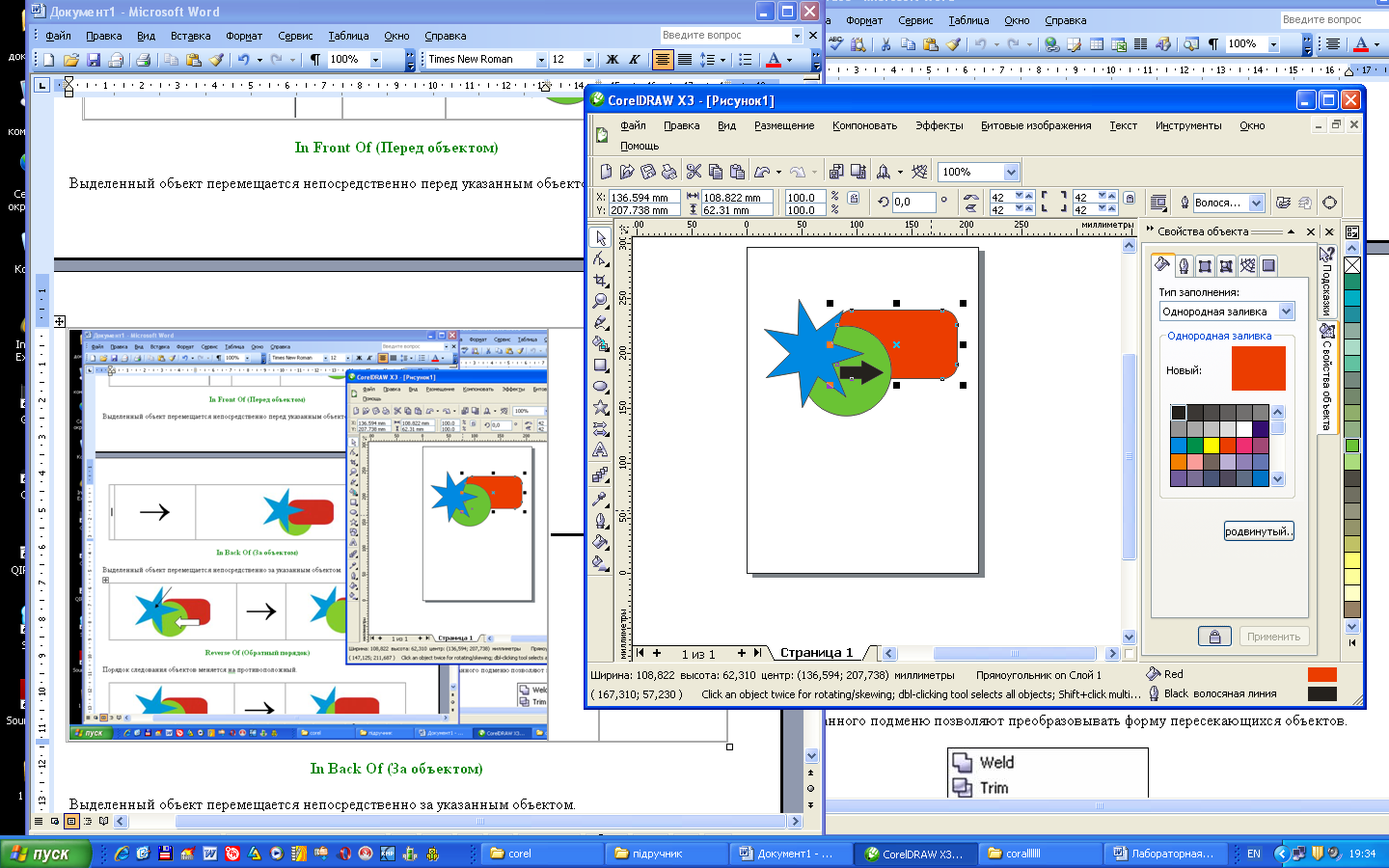Select the Rectangle tool in CorelDRAW

(600, 365)
